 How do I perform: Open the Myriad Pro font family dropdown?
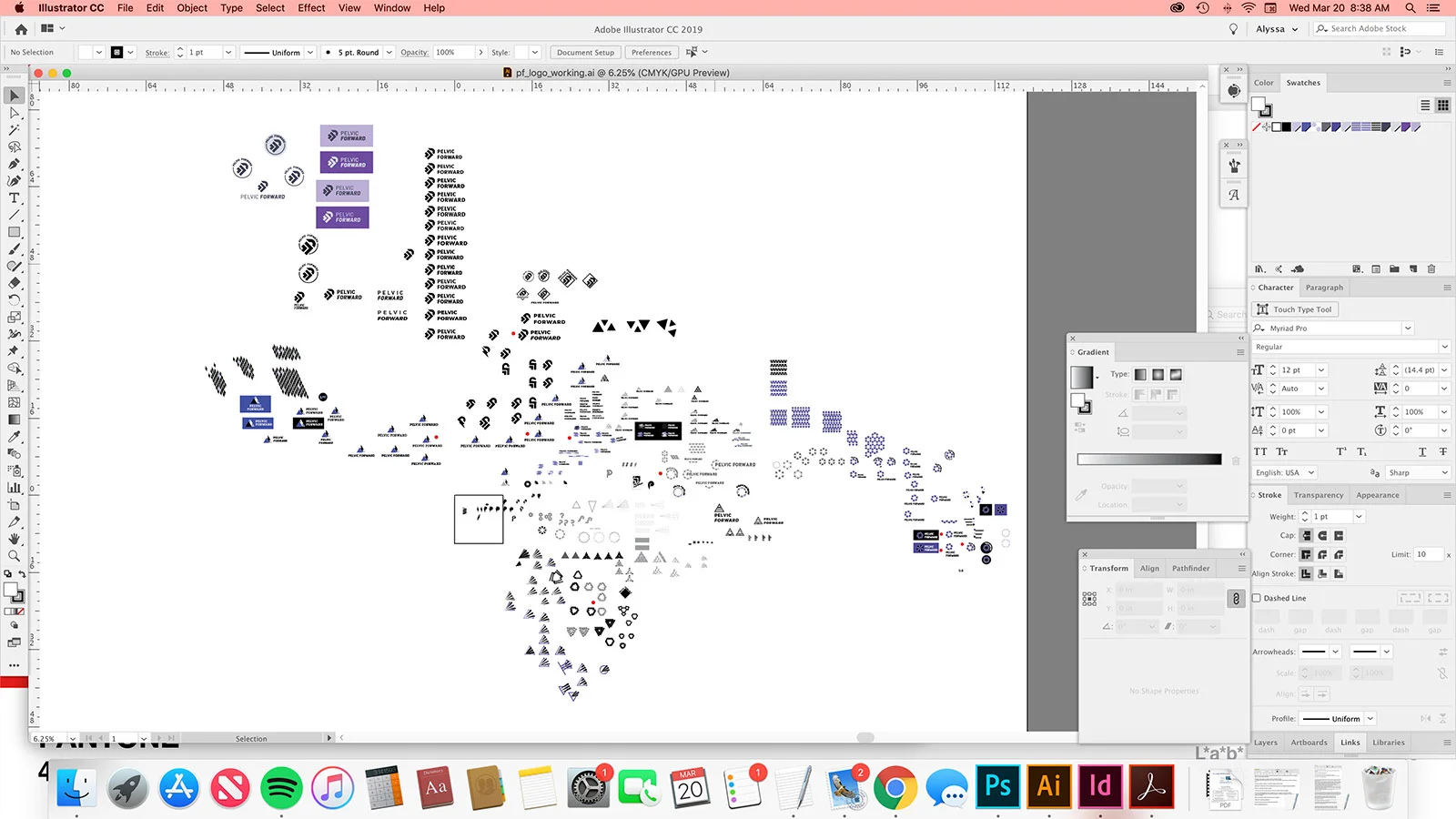[1408, 329]
